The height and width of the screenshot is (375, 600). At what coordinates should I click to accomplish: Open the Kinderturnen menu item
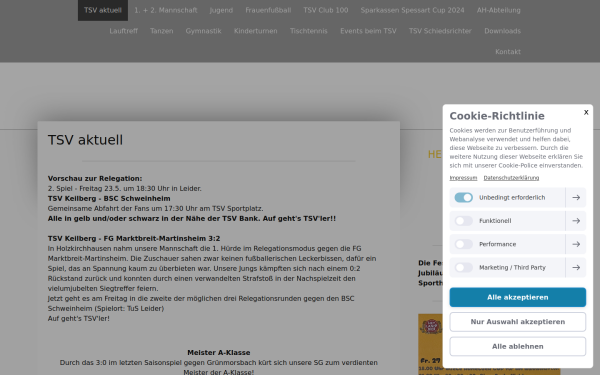coord(256,31)
